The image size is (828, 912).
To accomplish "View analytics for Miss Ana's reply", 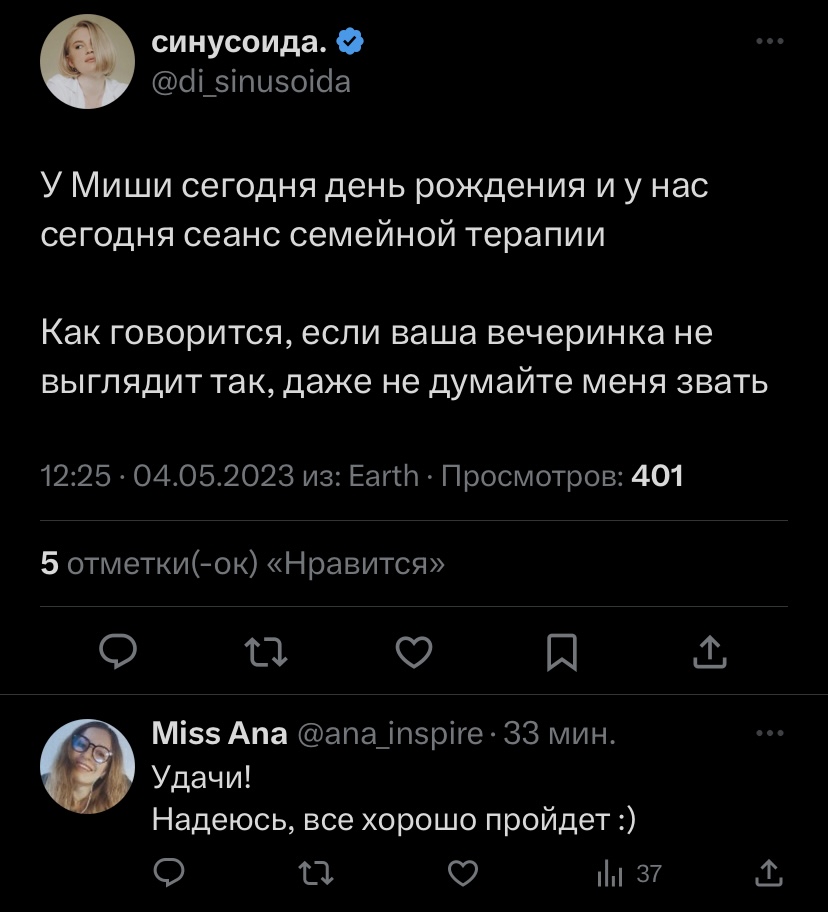I will click(x=628, y=873).
